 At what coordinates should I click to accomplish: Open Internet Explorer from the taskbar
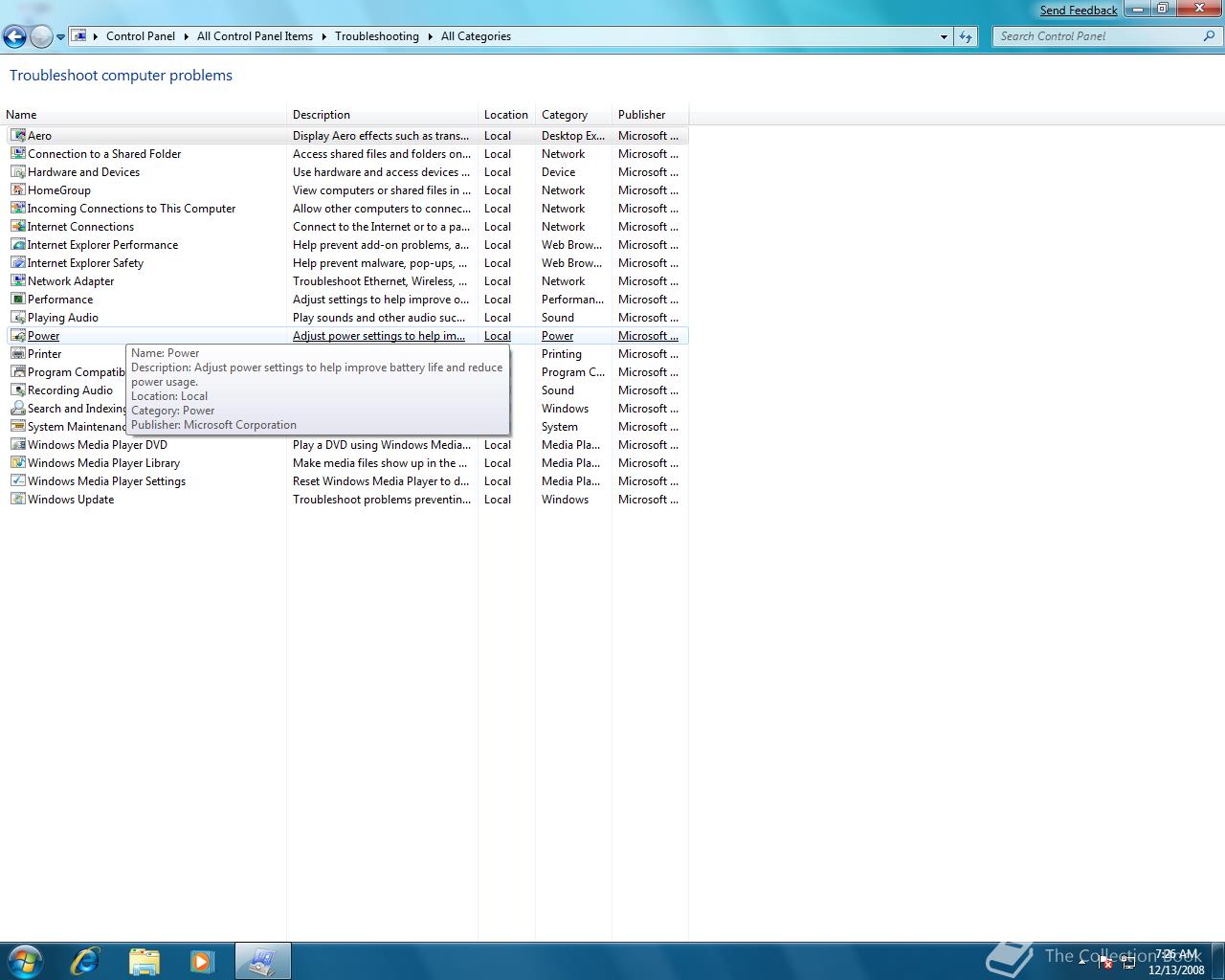[85, 961]
